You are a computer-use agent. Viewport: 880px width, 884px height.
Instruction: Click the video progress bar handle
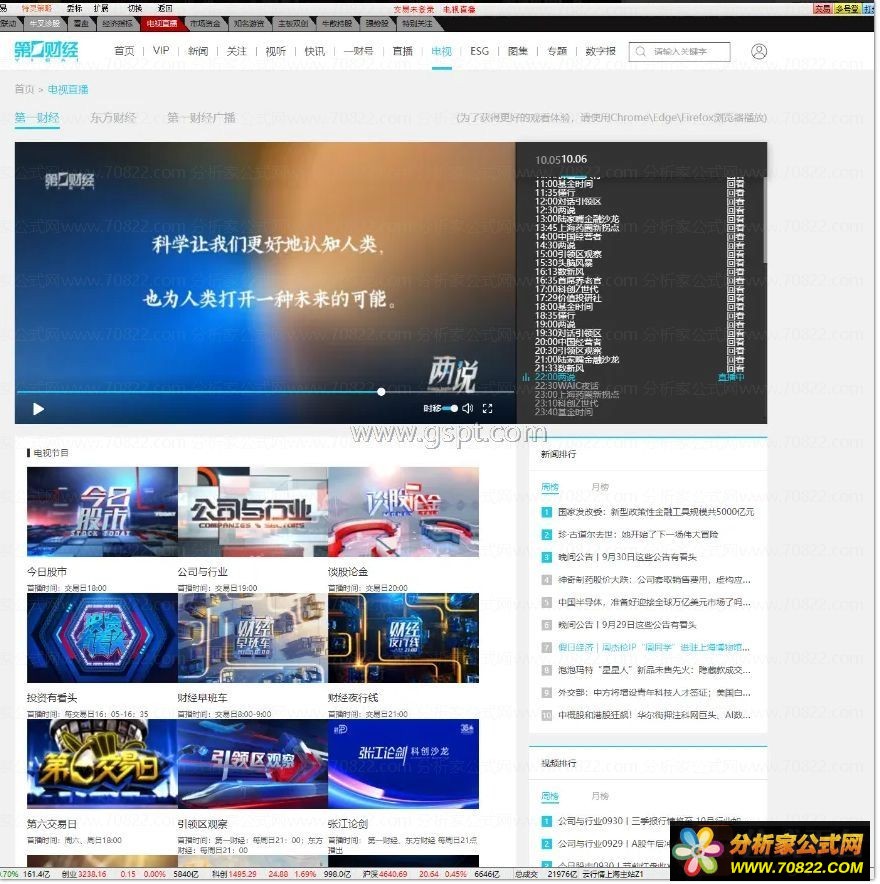coord(381,391)
